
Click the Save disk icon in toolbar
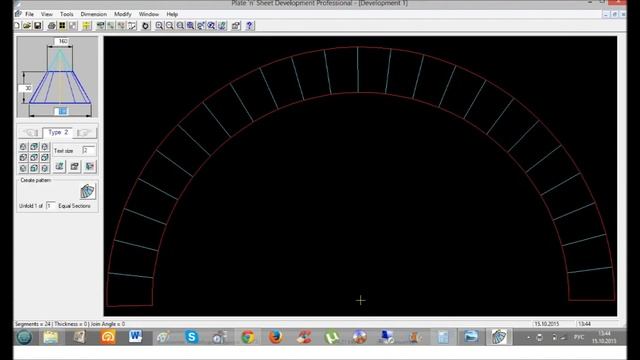(38, 26)
